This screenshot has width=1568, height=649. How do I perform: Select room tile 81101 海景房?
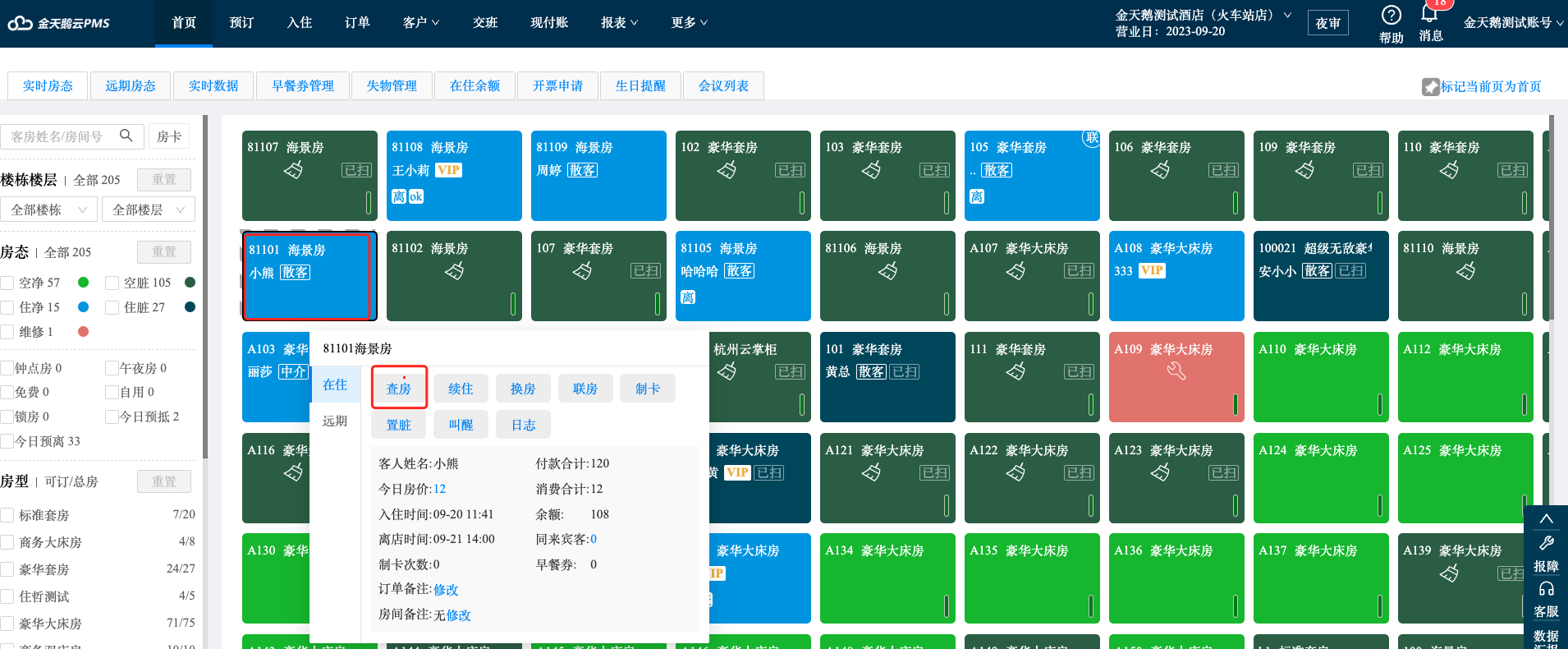tap(309, 276)
